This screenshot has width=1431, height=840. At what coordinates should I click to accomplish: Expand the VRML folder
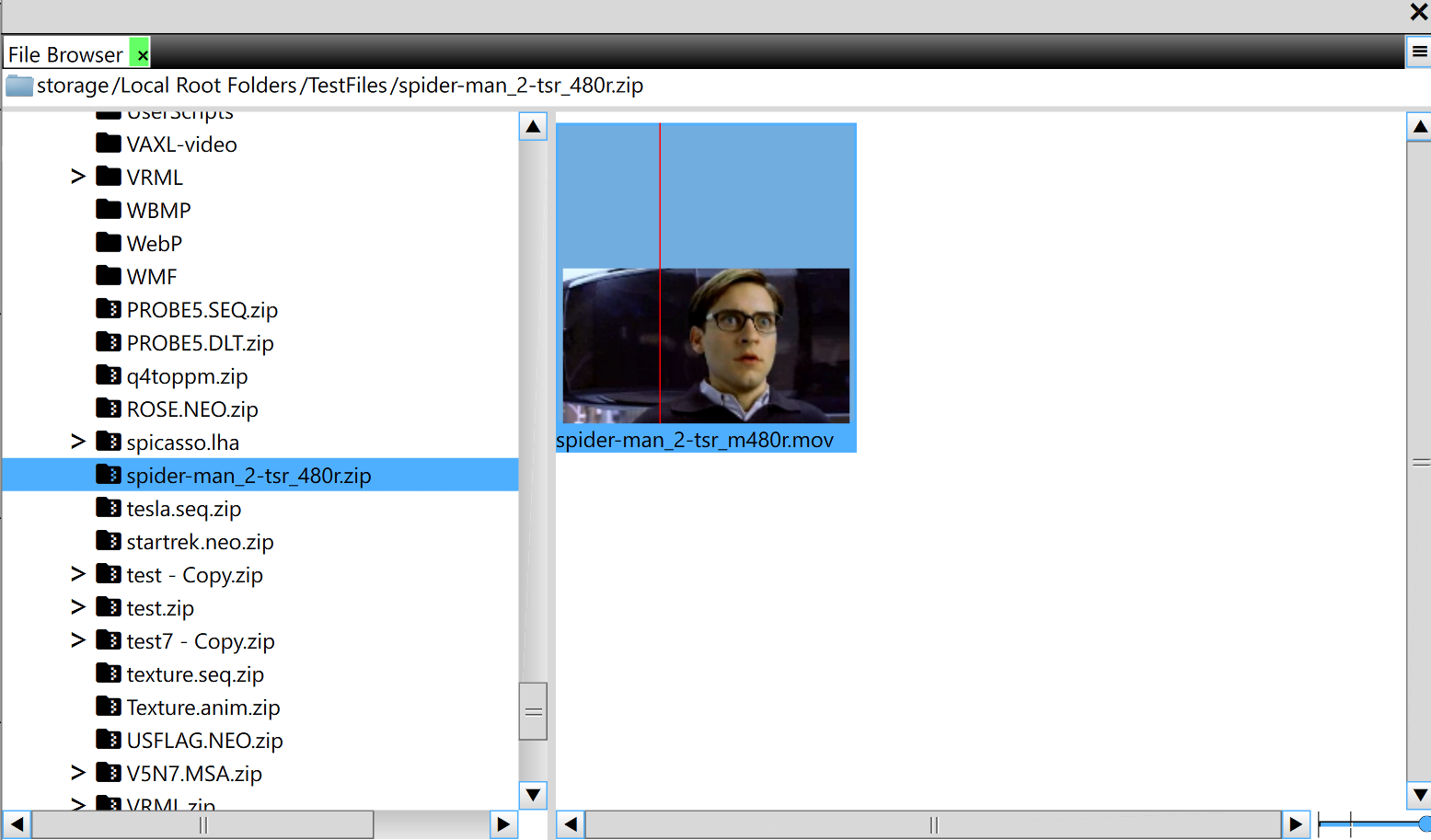point(78,177)
